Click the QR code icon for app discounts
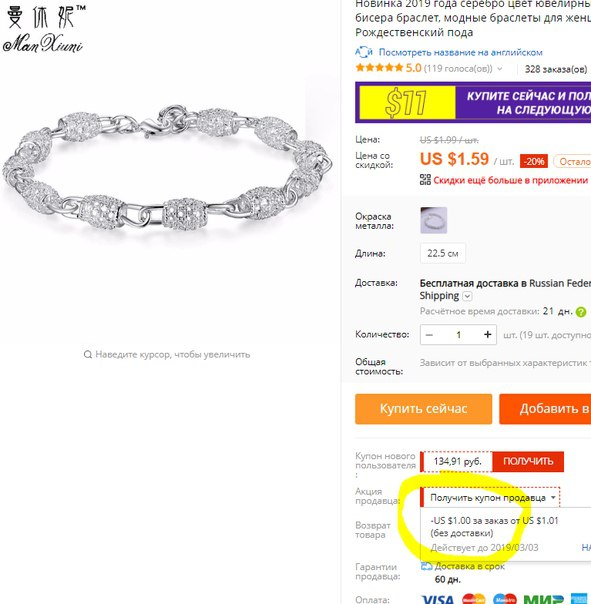Image resolution: width=591 pixels, height=604 pixels. tap(425, 180)
